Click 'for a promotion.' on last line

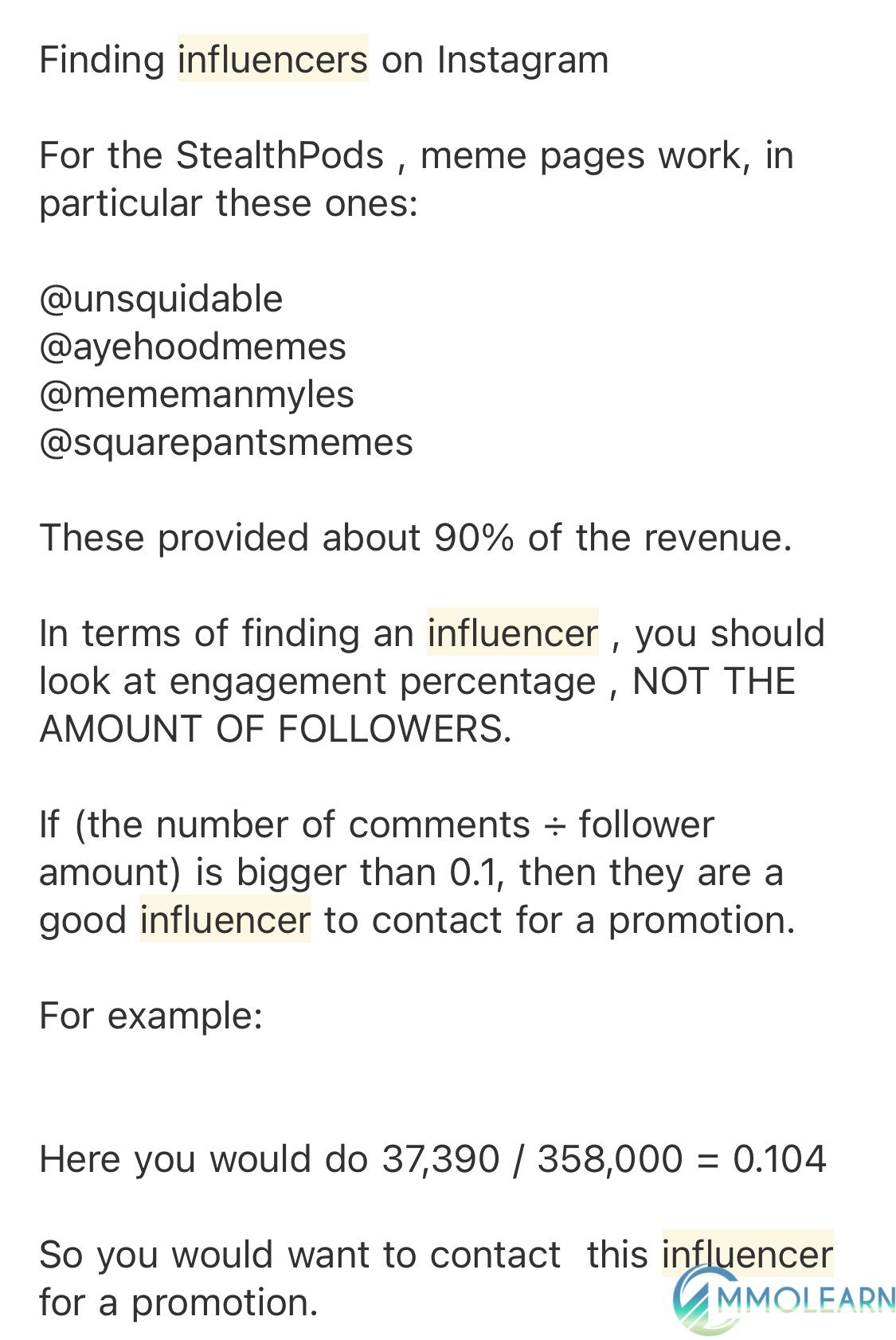[x=178, y=1303]
